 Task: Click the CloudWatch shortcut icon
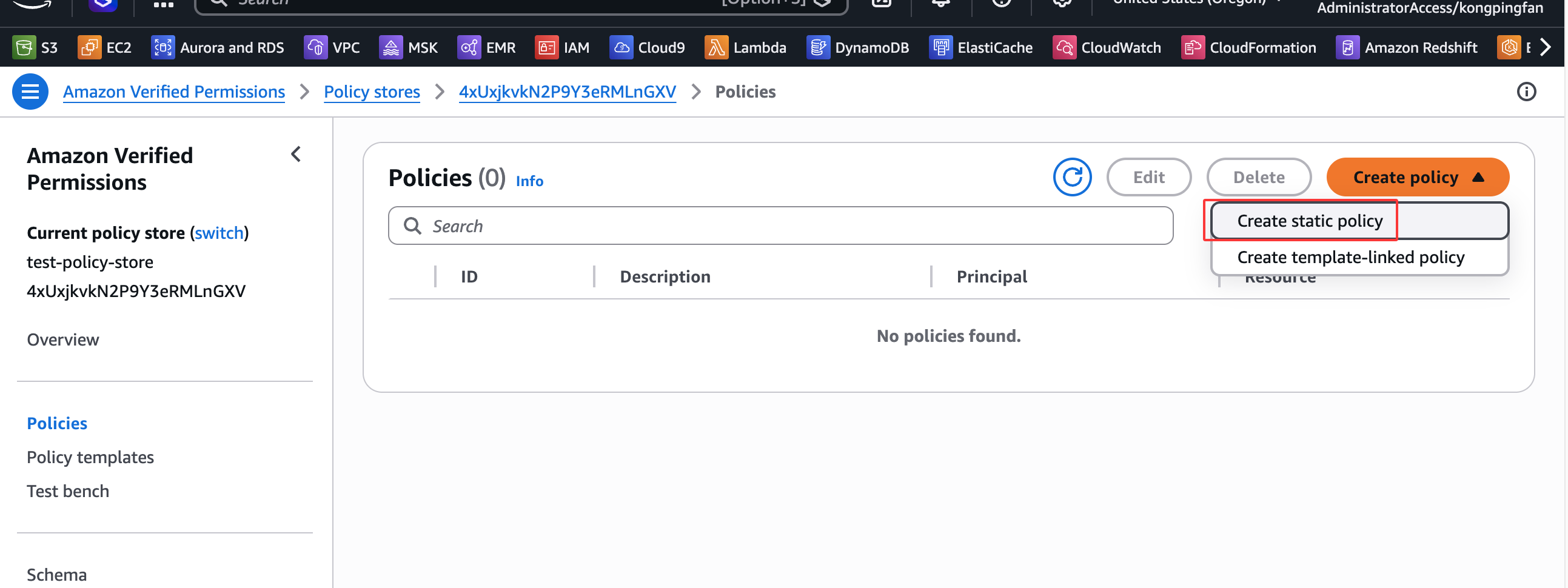[1064, 47]
